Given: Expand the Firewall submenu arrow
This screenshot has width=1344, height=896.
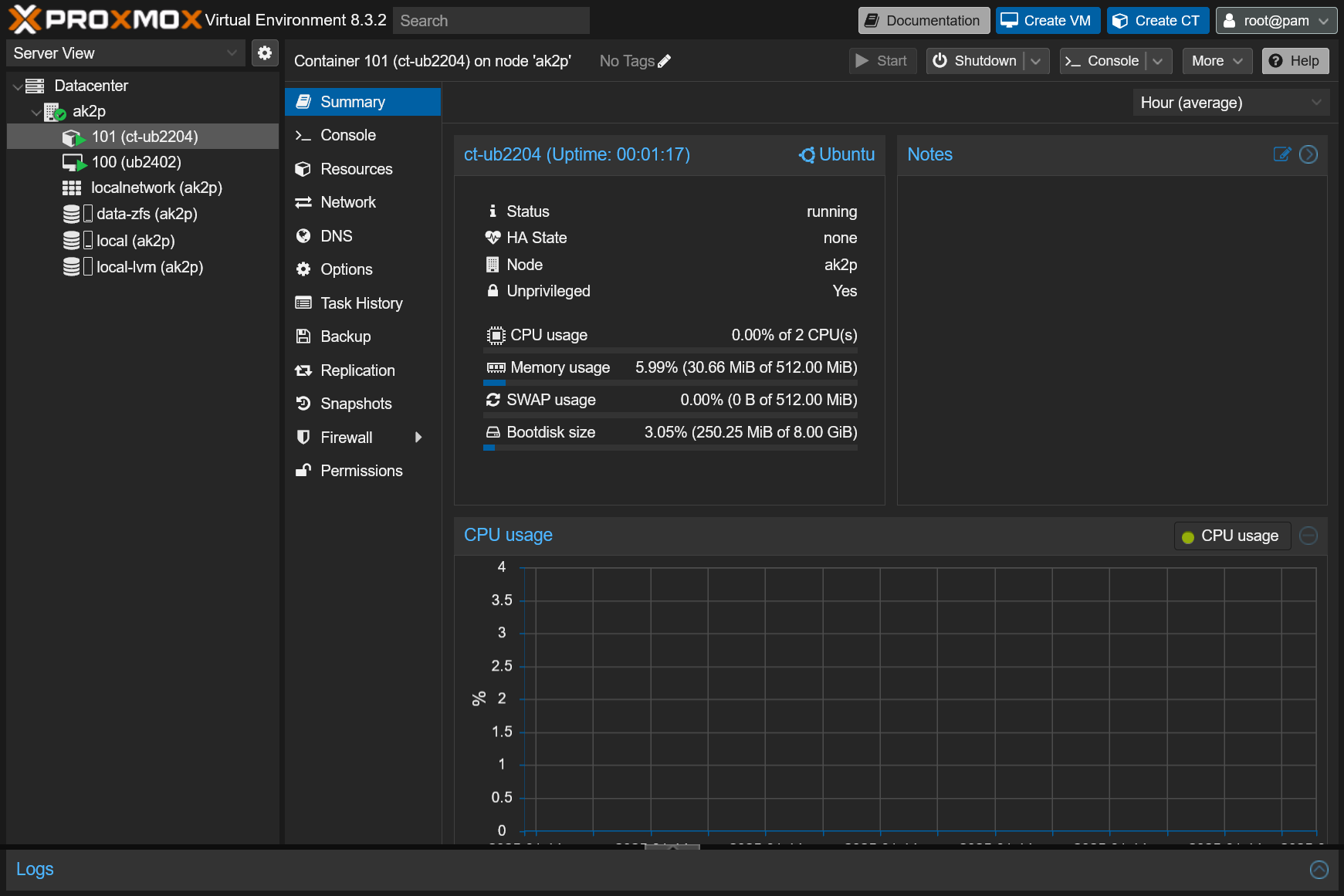Looking at the screenshot, I should 418,438.
